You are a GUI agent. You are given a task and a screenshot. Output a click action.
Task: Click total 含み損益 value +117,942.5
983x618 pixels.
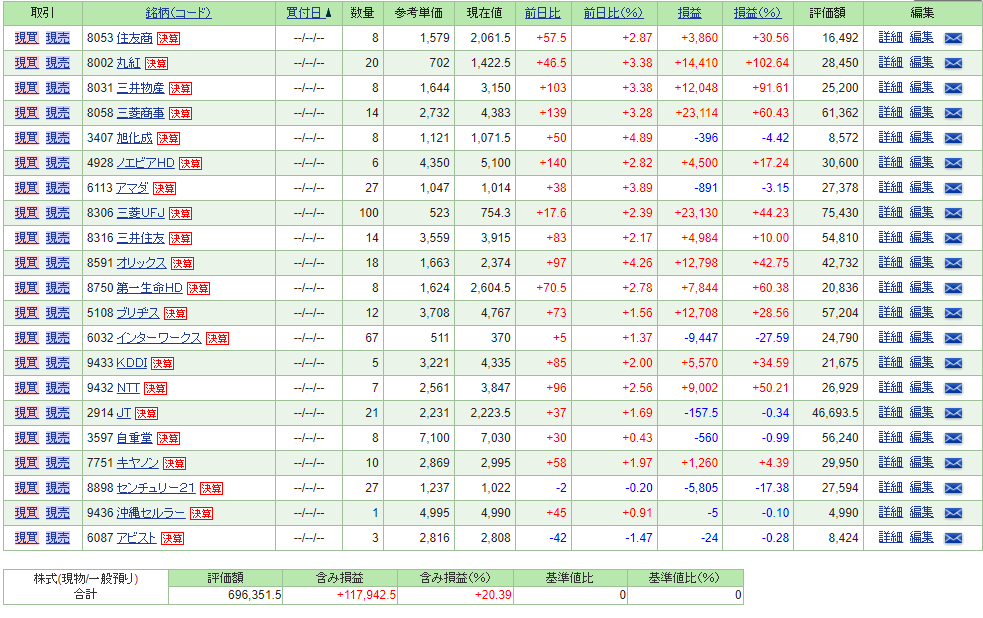pos(366,595)
